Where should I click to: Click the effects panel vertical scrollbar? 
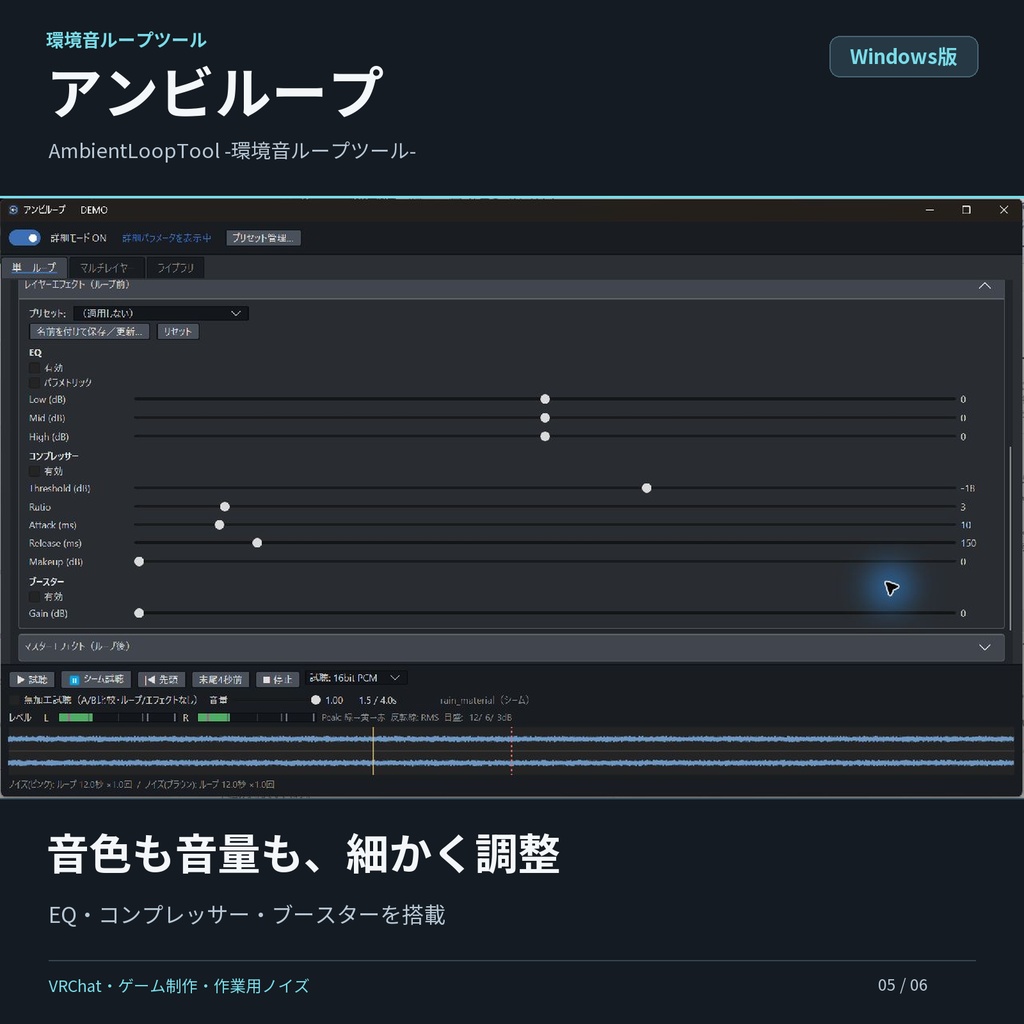click(1010, 538)
